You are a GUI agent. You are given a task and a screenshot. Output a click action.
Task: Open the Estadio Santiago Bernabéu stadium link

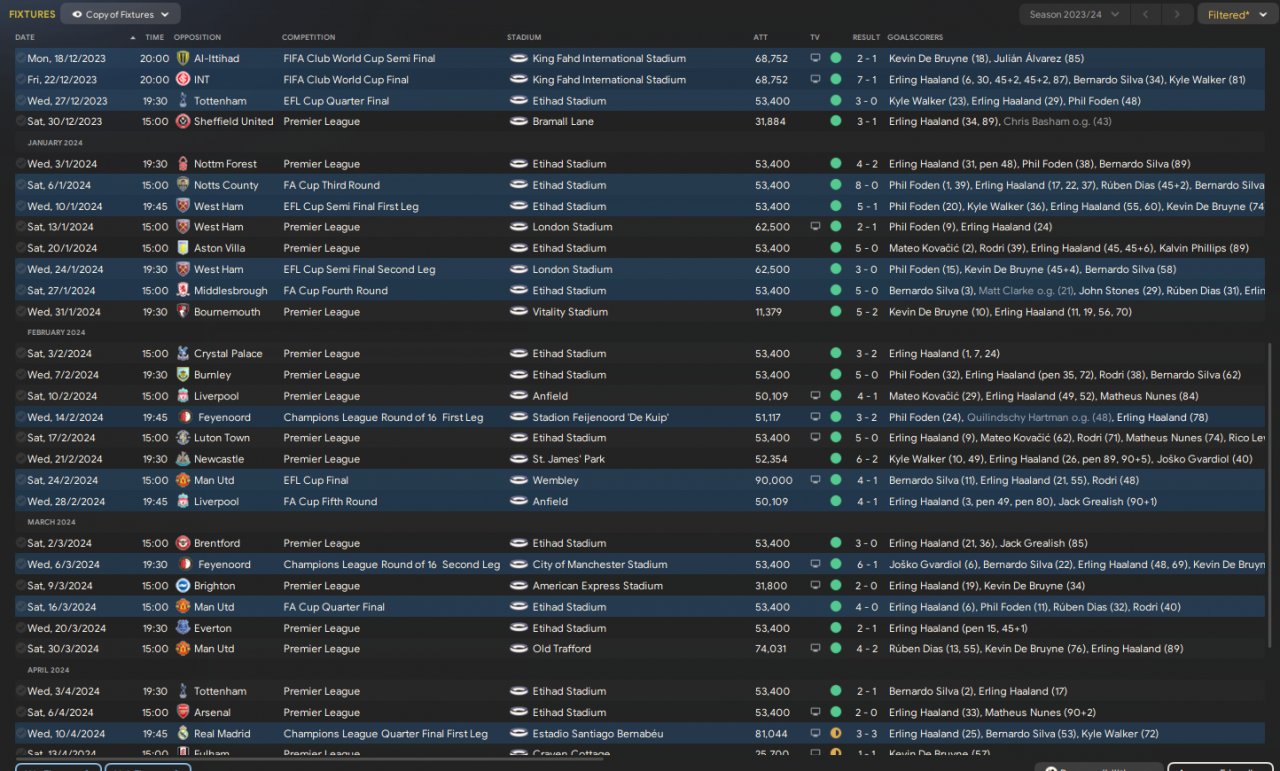click(x=598, y=734)
